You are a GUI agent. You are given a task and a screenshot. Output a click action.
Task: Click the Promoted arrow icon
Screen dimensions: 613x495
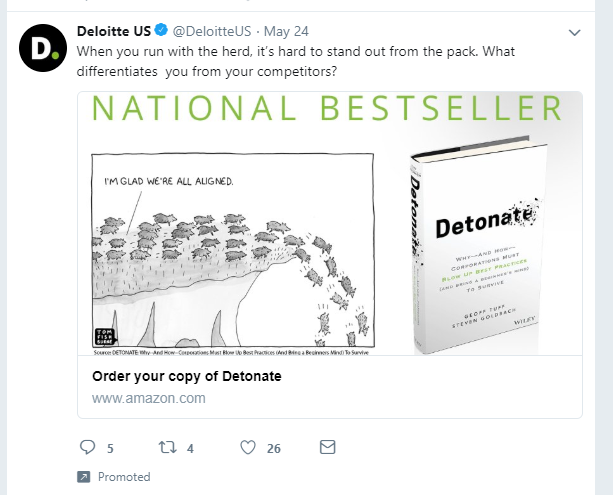pos(83,477)
